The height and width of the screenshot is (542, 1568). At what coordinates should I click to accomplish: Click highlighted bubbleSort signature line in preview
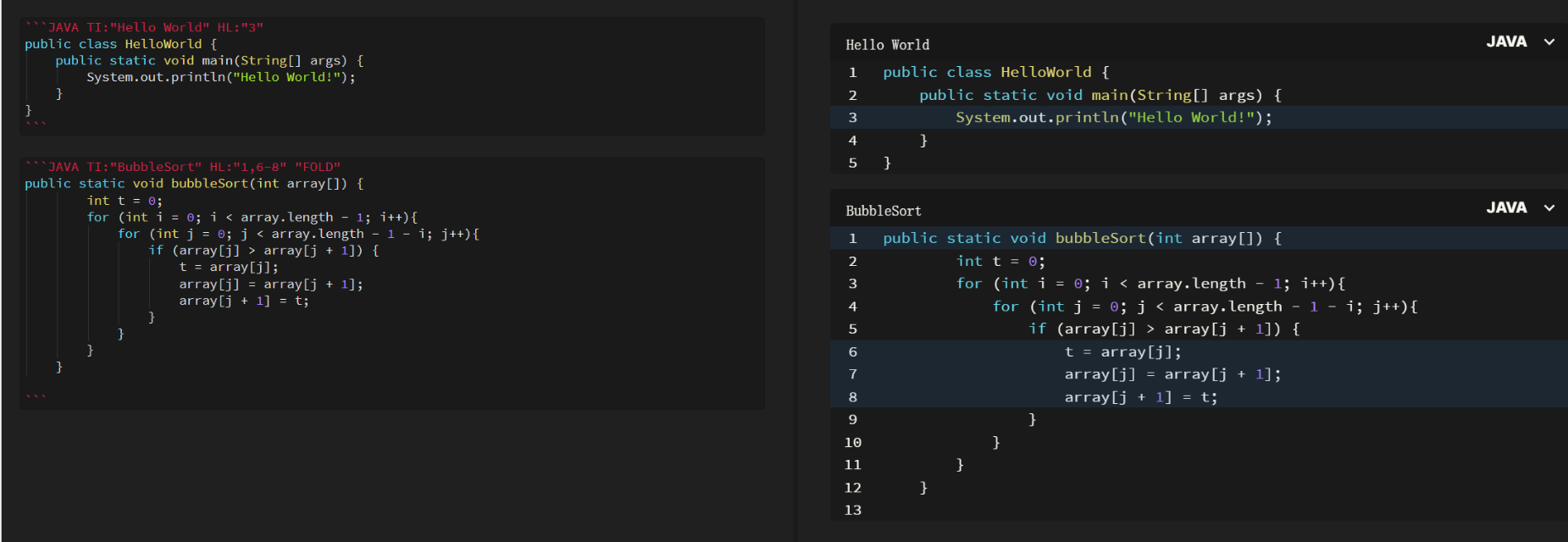tap(1081, 239)
